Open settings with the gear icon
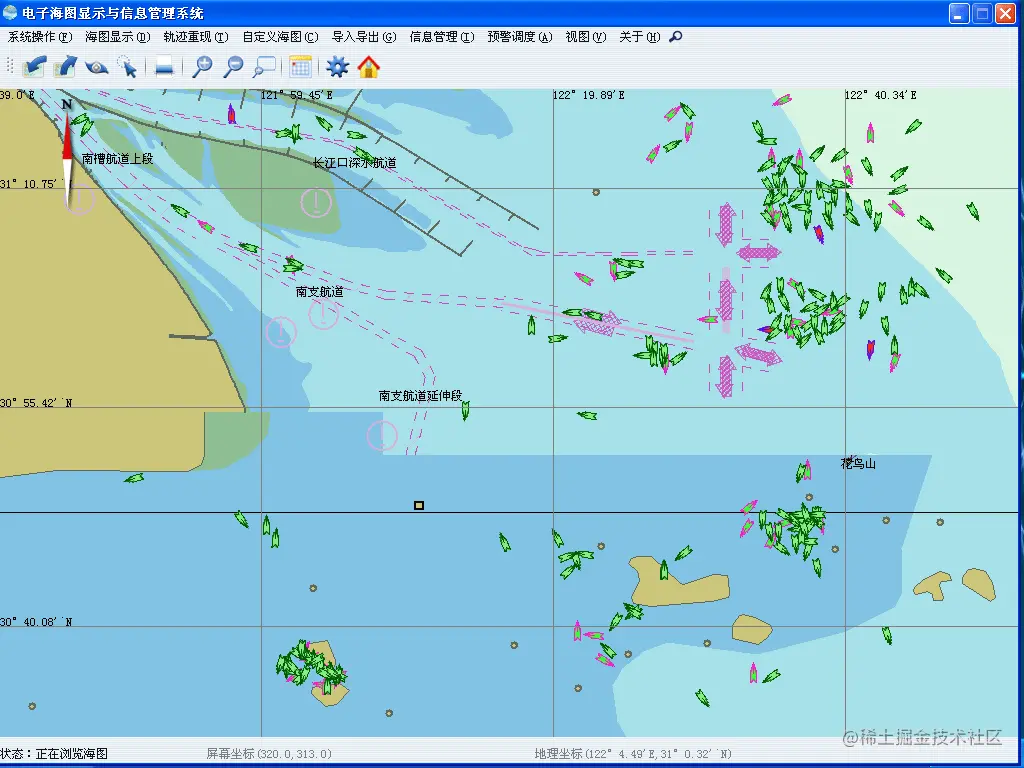Screen dimensions: 1024x768 coord(338,67)
